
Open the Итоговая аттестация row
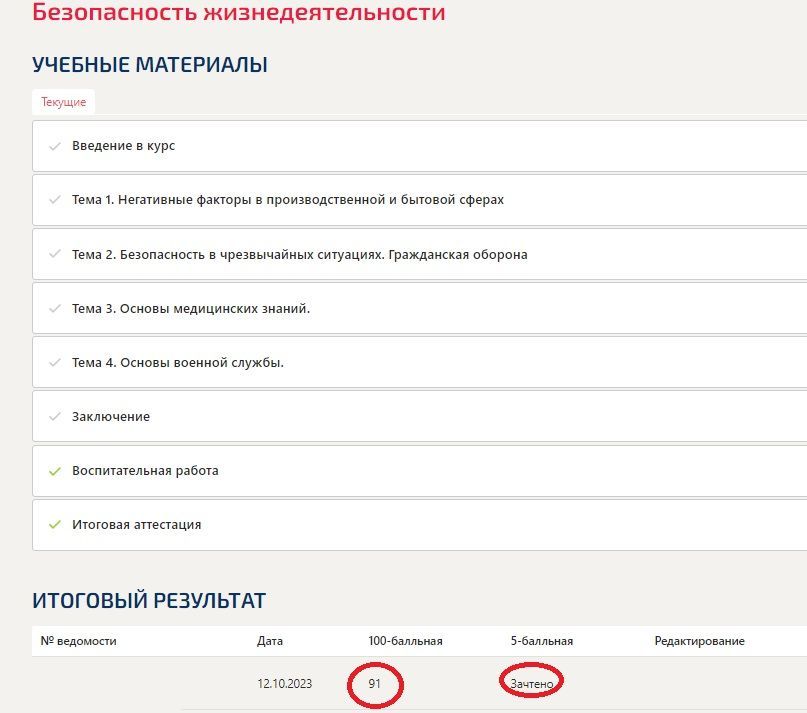419,525
